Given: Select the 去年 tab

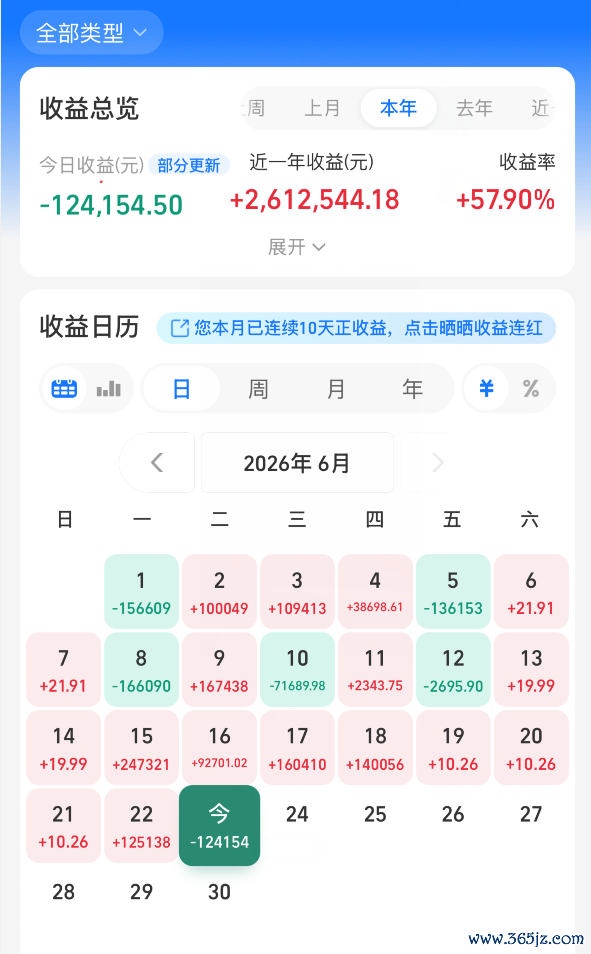Looking at the screenshot, I should pyautogui.click(x=474, y=108).
